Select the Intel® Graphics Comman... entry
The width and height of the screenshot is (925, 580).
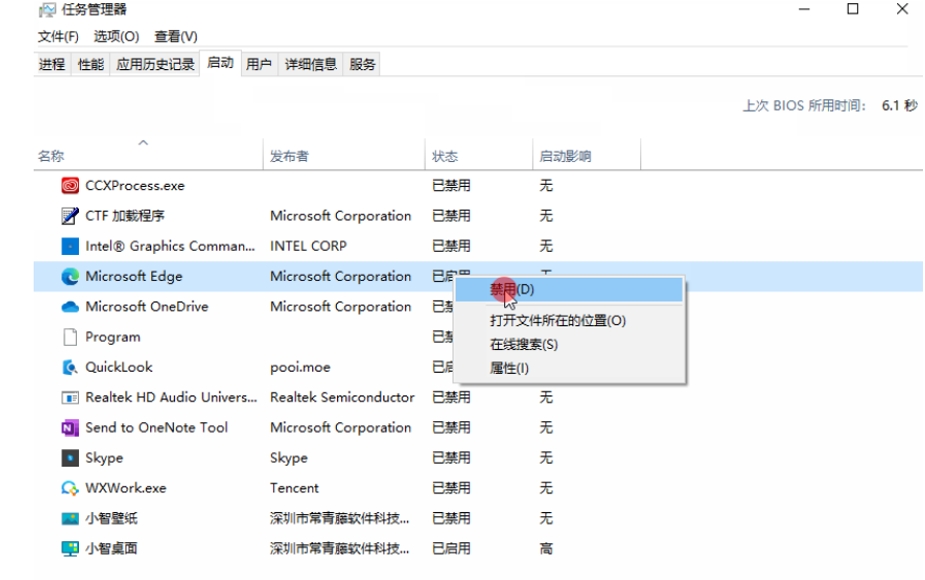tap(170, 246)
